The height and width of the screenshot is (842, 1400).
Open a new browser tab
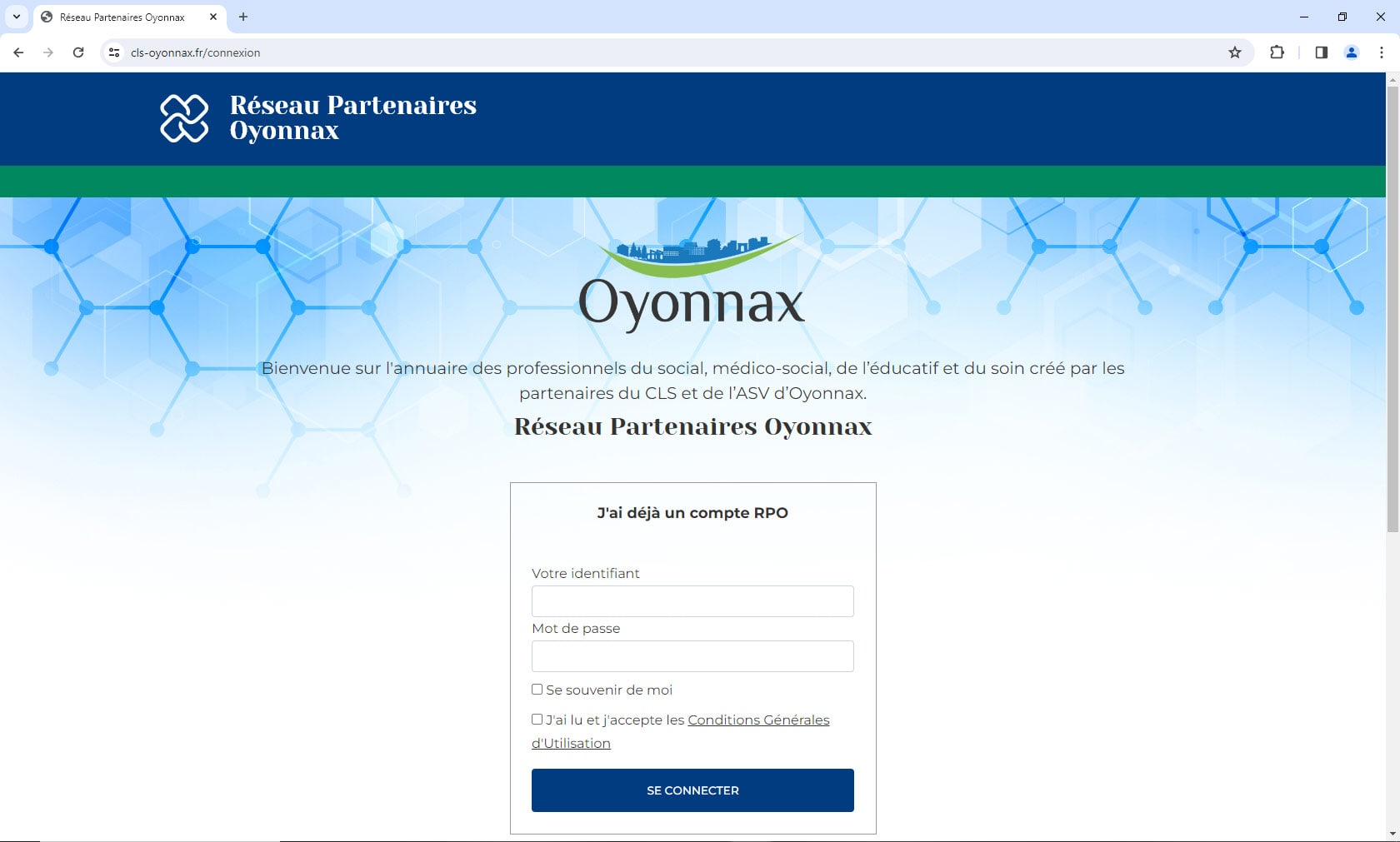pos(243,17)
